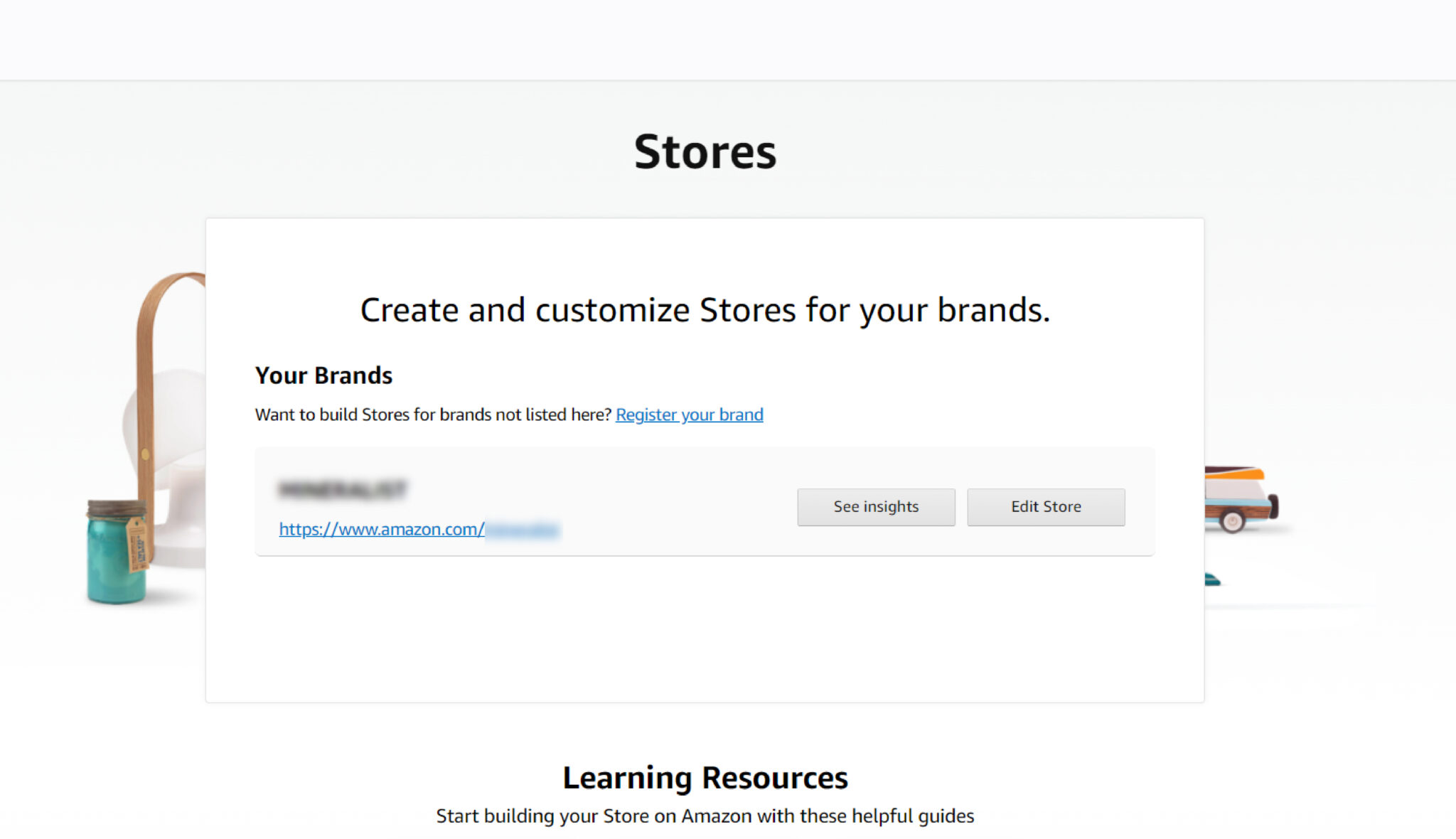
Task: Open See insights for the brand
Action: (x=876, y=506)
